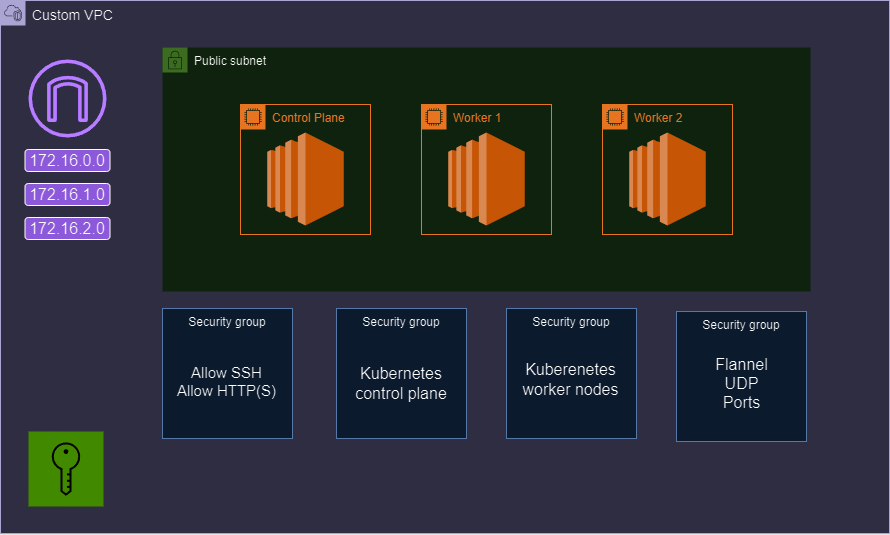Screen dimensions: 890x535
Task: Select the Public subnet lock icon
Action: pyautogui.click(x=175, y=60)
